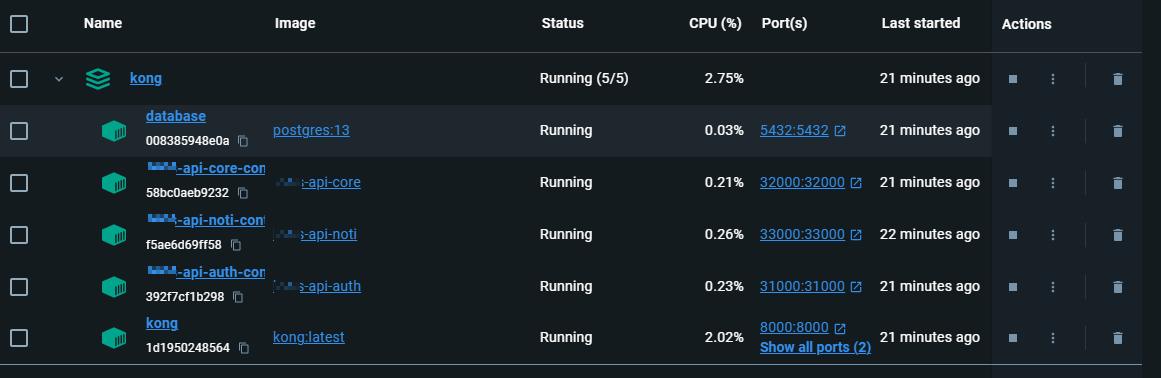Screen dimensions: 1161x378
Task: Open the three-dot menu for the kong:latest container
Action: pos(1053,338)
